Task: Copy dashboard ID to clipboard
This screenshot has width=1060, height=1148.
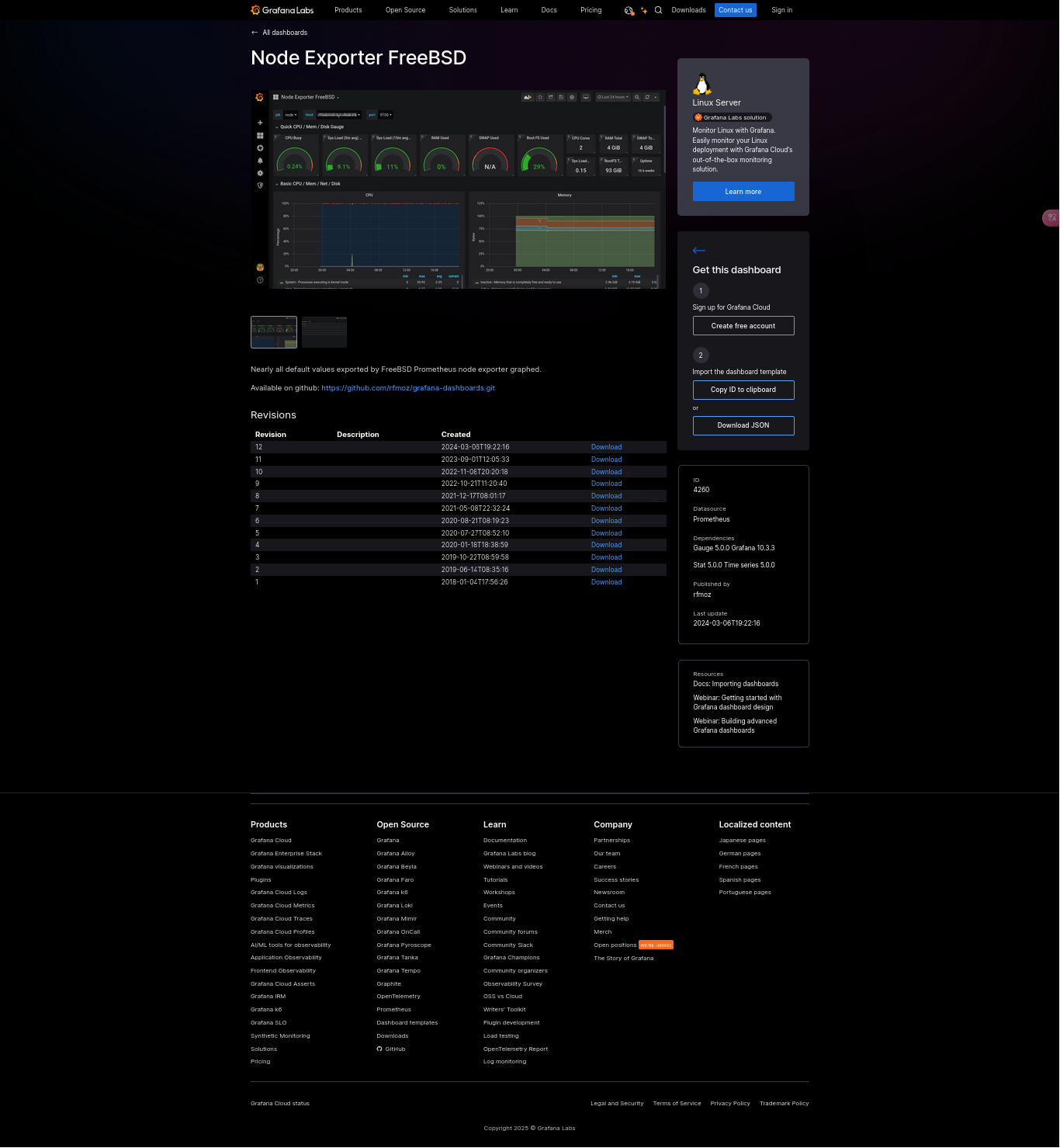Action: point(743,390)
